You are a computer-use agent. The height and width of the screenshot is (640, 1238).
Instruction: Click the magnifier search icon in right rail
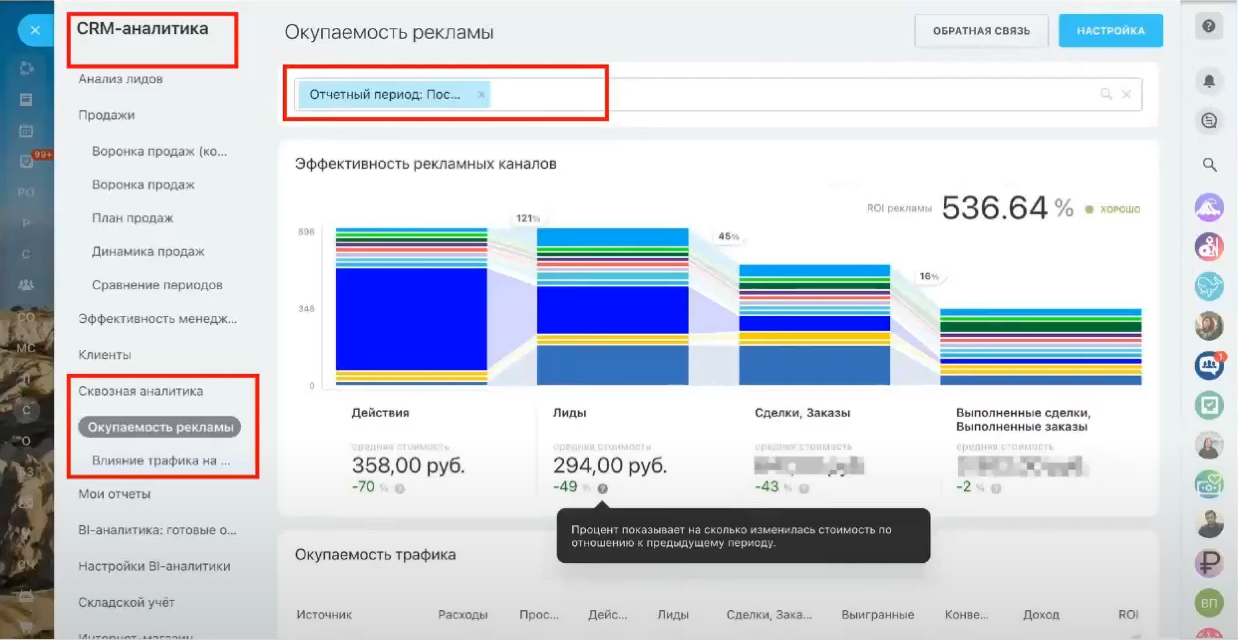coord(1209,165)
